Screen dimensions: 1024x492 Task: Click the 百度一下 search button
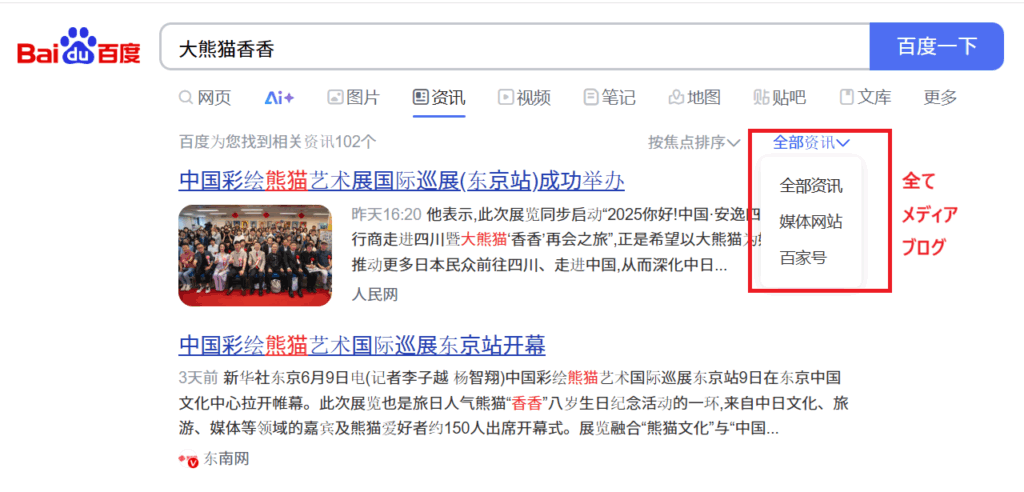[936, 46]
